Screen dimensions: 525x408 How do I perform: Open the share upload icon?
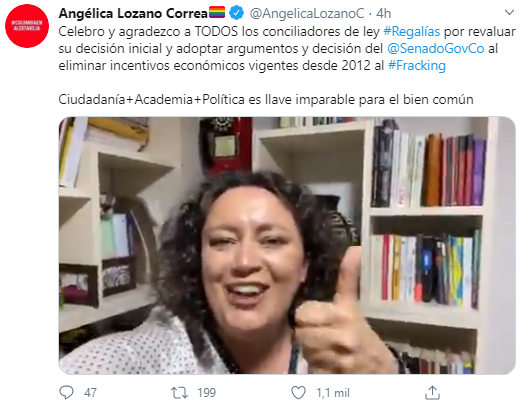432,393
